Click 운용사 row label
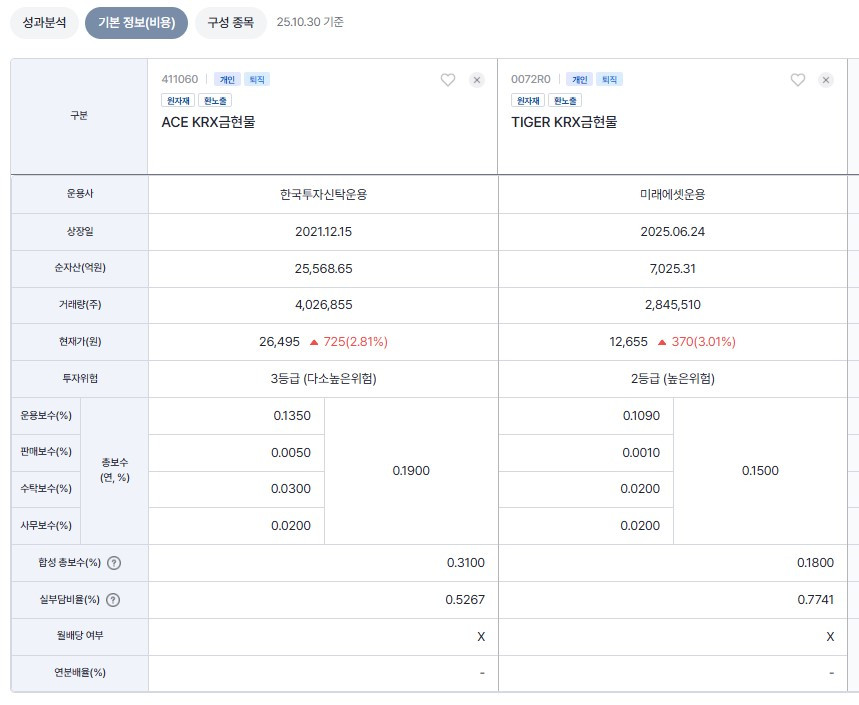This screenshot has height=705, width=859. point(80,194)
